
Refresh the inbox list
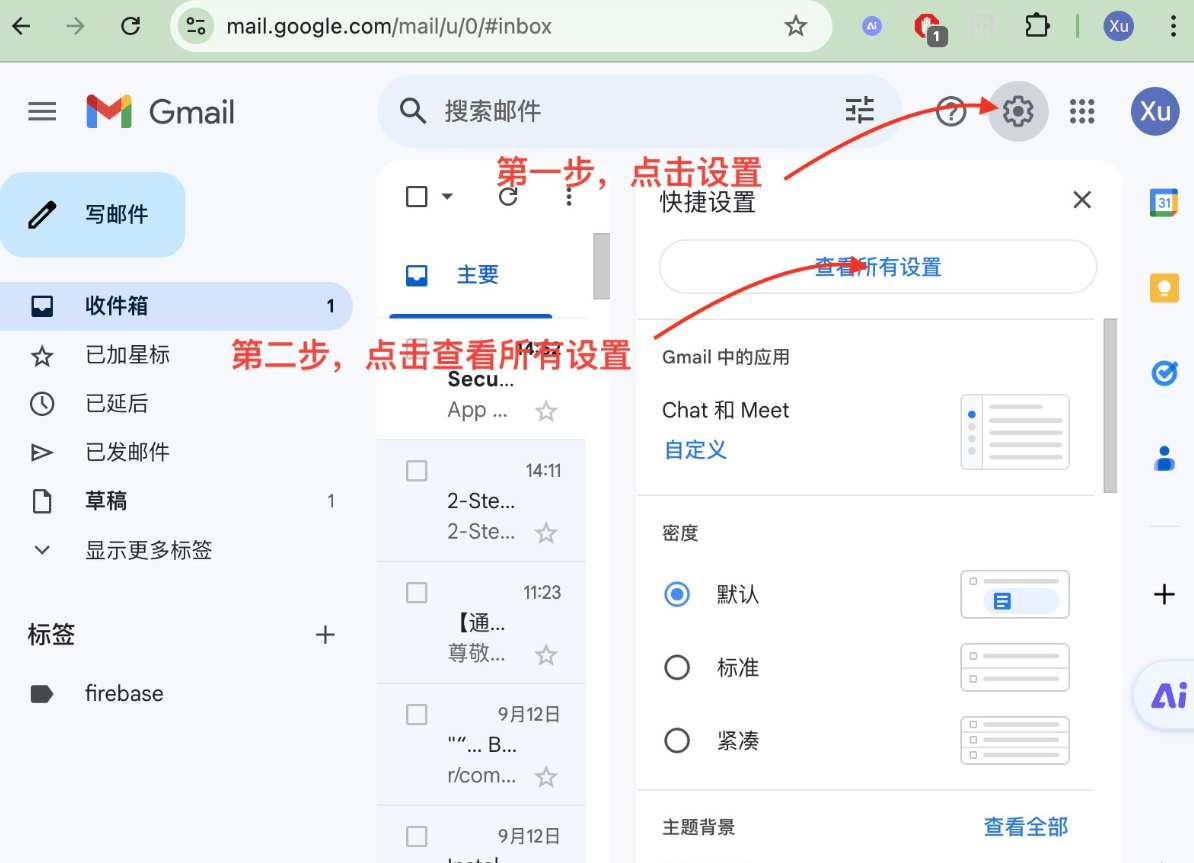[x=509, y=196]
